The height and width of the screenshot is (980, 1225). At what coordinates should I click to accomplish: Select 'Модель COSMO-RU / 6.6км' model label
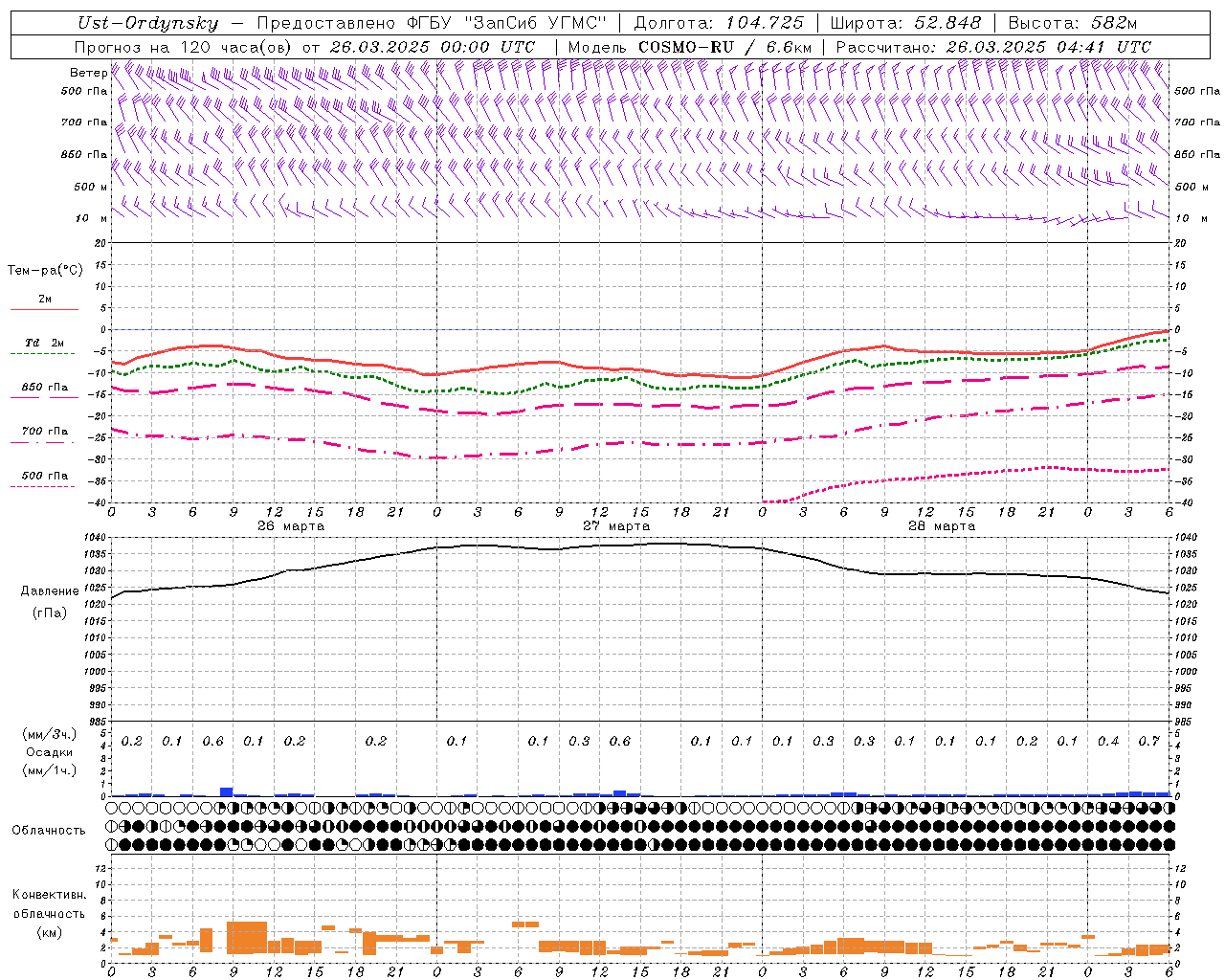coord(690,47)
